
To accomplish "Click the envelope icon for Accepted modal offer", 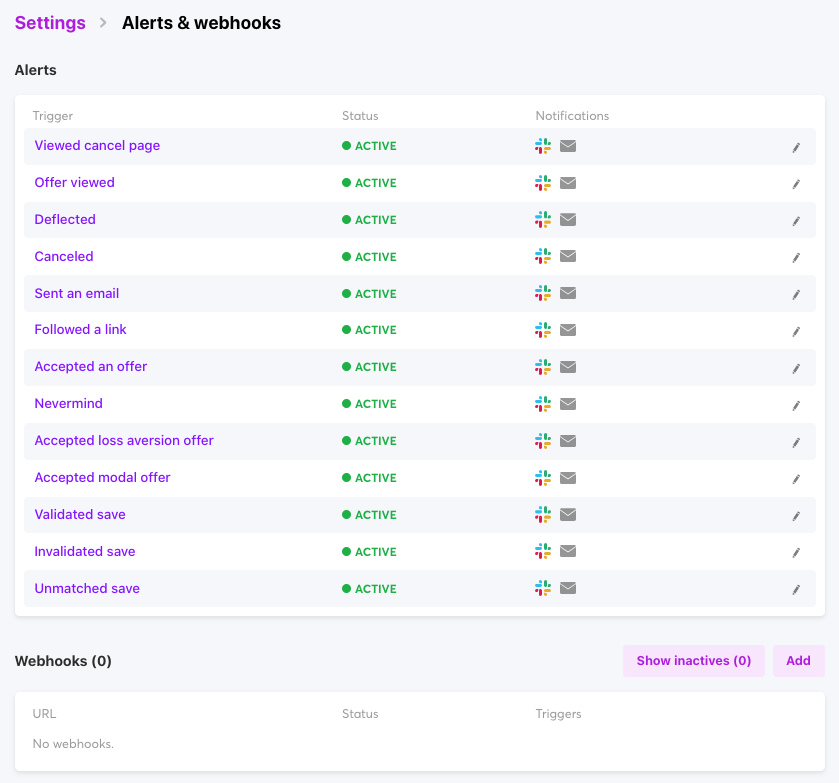I will 568,478.
